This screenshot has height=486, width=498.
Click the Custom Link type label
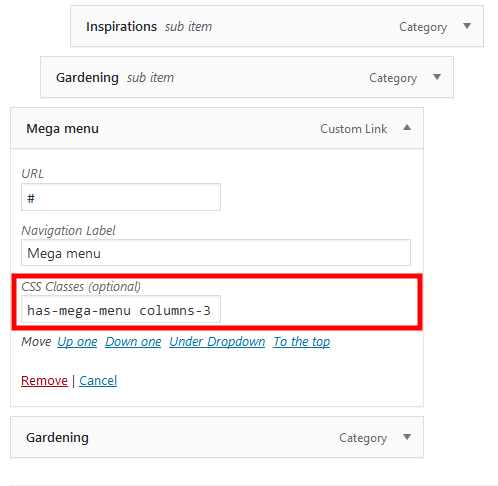(x=354, y=129)
